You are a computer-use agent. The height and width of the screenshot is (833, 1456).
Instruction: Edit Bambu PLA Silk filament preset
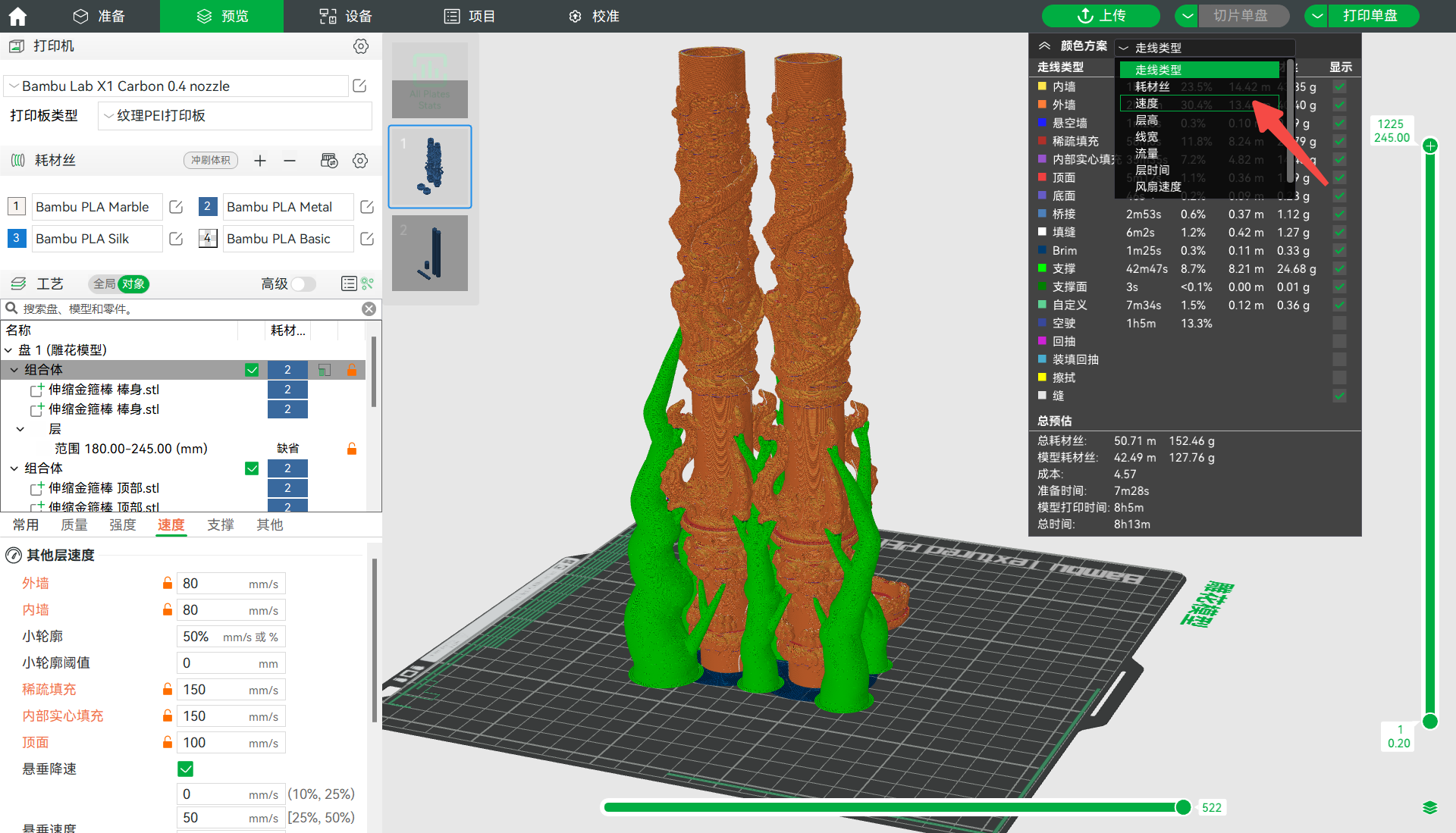176,239
